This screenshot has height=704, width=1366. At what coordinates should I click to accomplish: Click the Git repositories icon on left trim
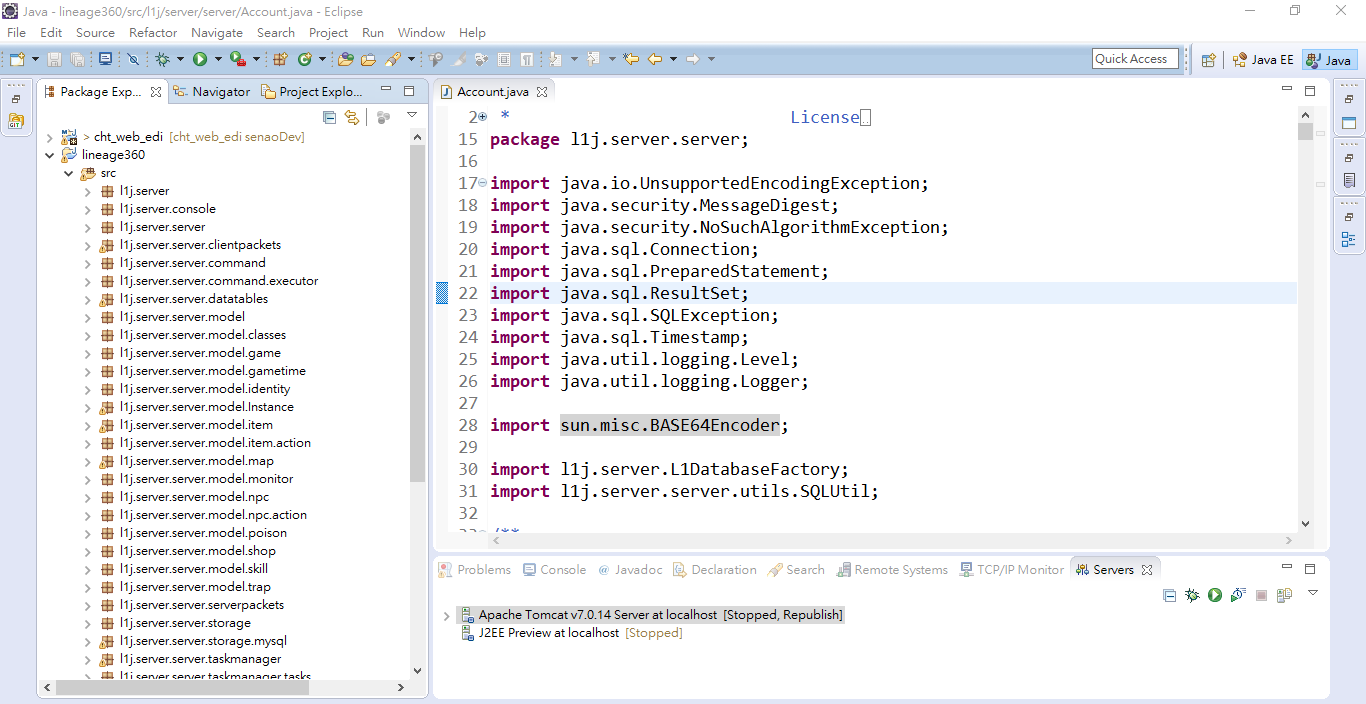pyautogui.click(x=16, y=121)
